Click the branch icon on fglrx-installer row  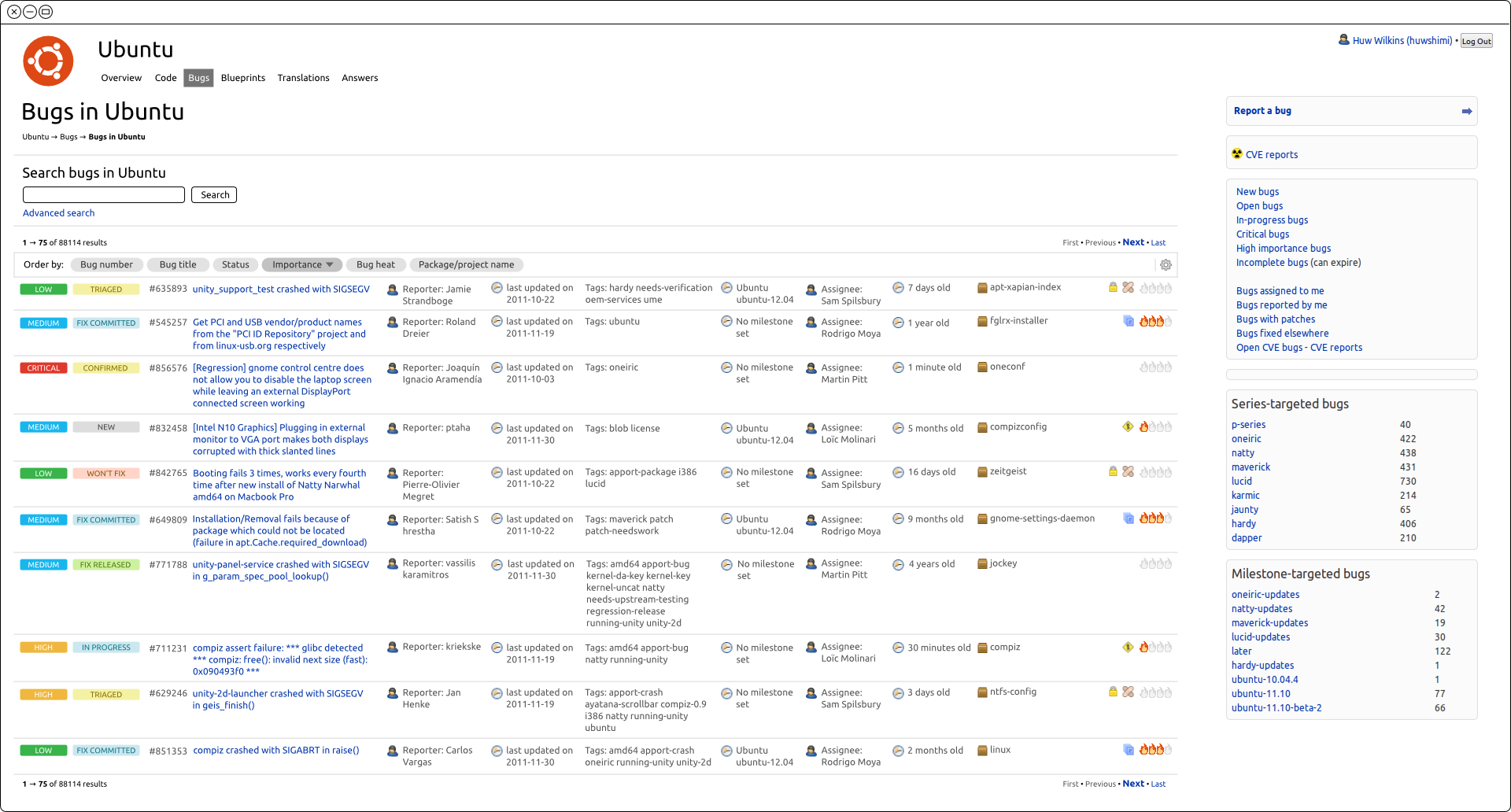coord(1128,321)
